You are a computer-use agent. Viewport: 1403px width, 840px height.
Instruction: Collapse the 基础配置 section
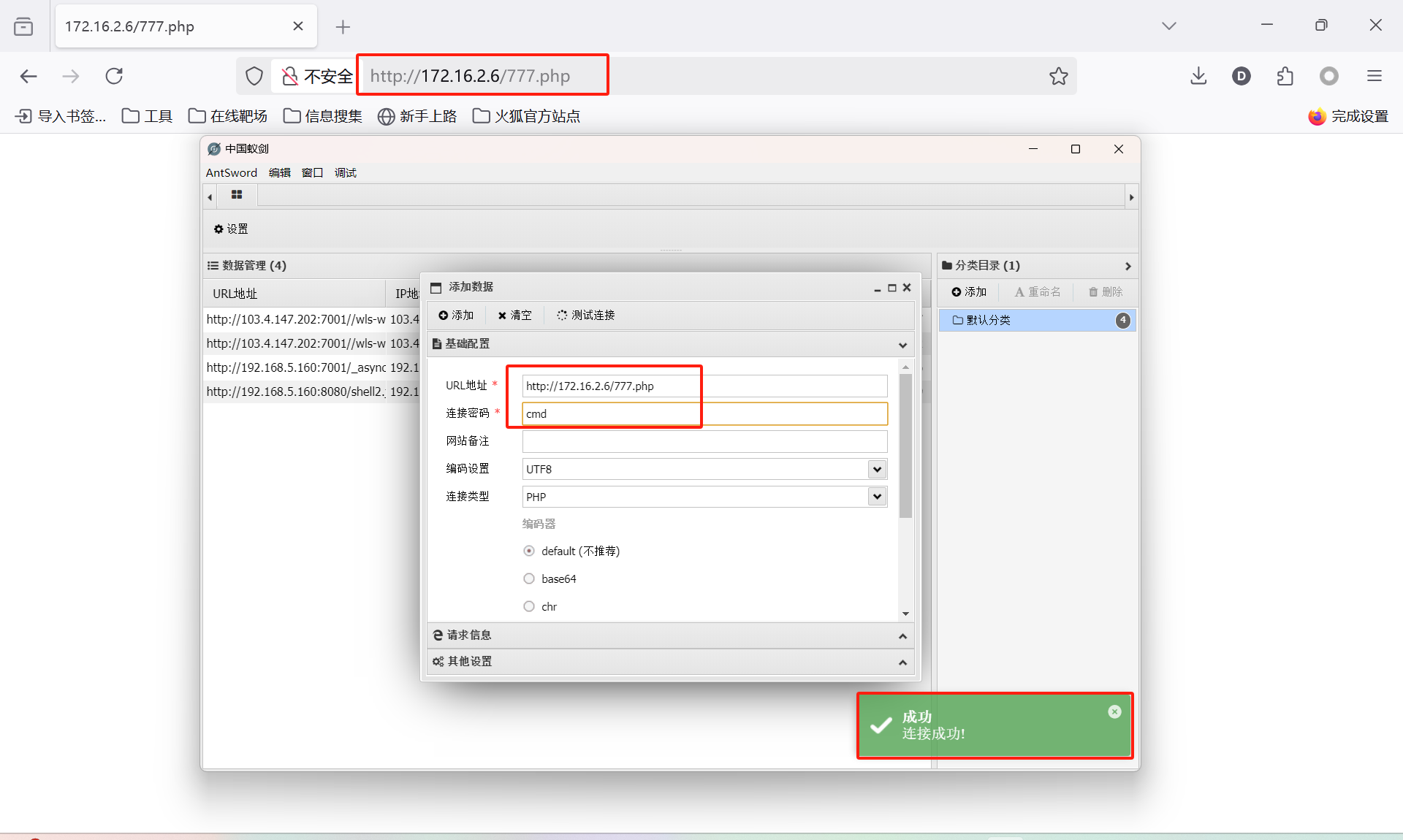tap(903, 345)
